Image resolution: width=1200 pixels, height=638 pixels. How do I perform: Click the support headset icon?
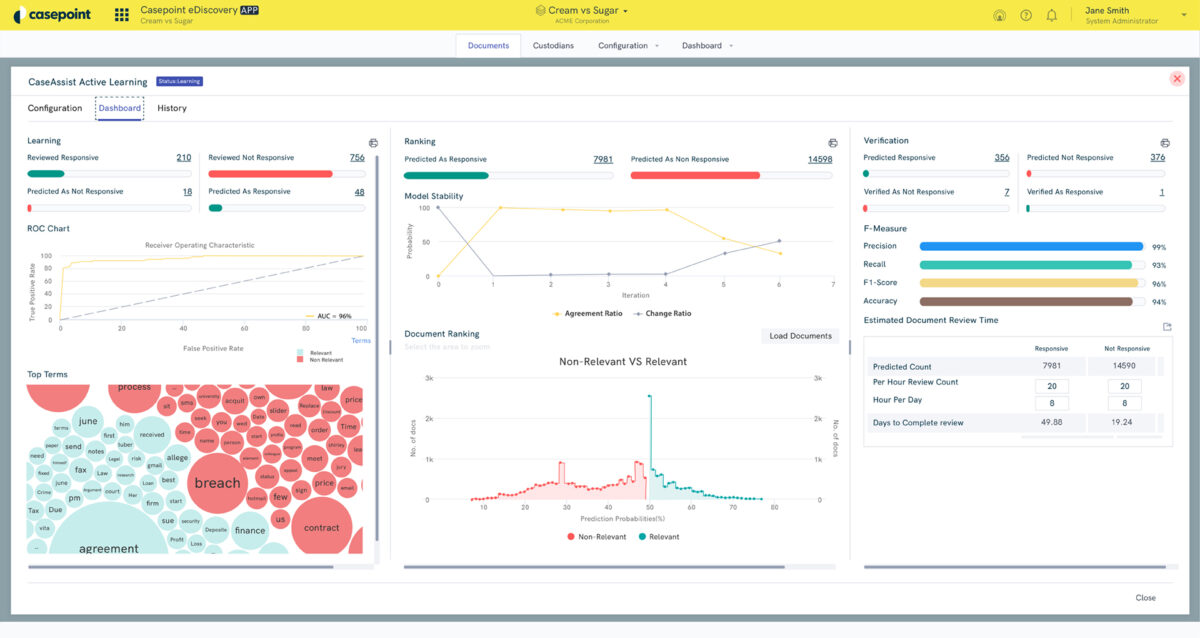[999, 15]
